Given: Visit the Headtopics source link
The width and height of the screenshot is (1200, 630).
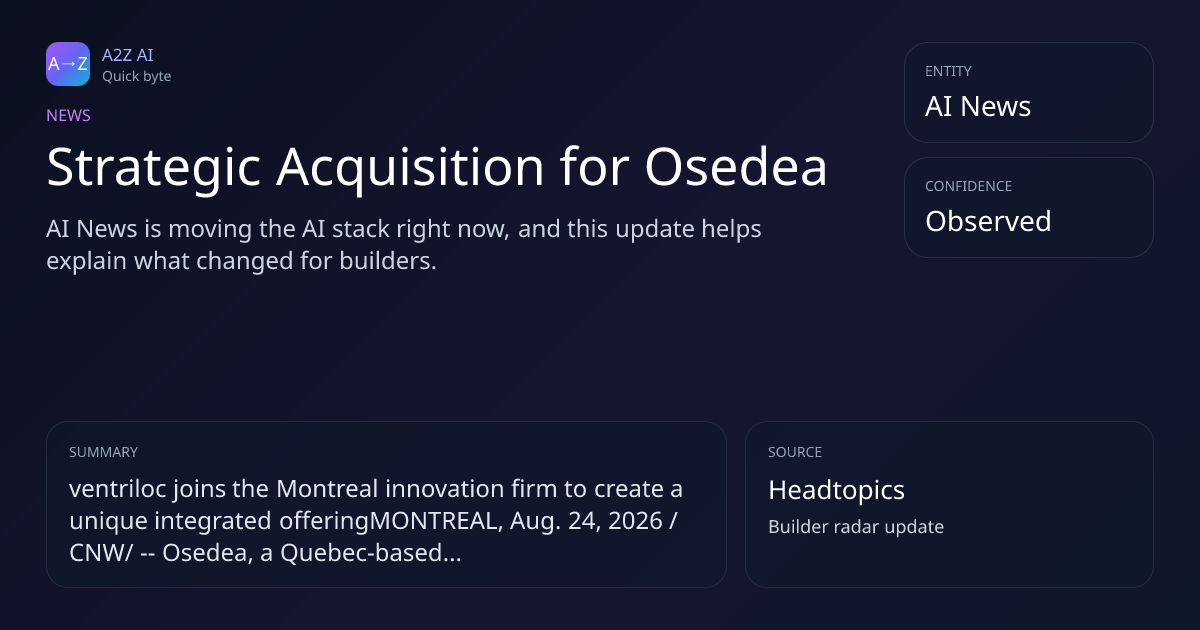Looking at the screenshot, I should pyautogui.click(x=836, y=490).
